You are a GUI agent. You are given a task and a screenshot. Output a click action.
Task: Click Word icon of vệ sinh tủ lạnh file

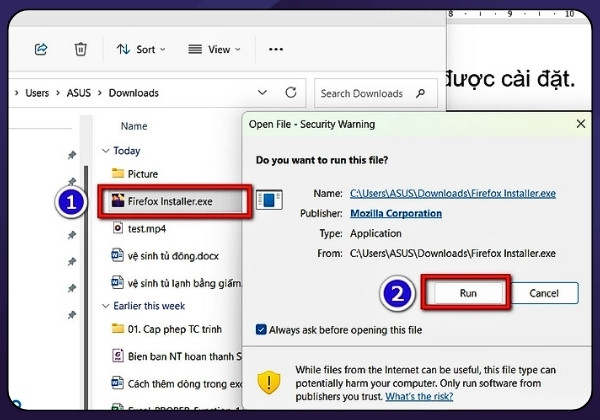[117, 283]
